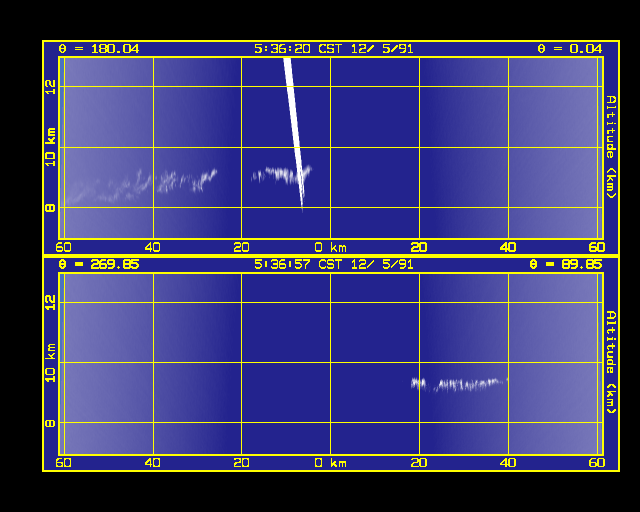This screenshot has height=512, width=640.
Task: Click the lower panel's Altitude (km) axis title
Action: point(611,362)
